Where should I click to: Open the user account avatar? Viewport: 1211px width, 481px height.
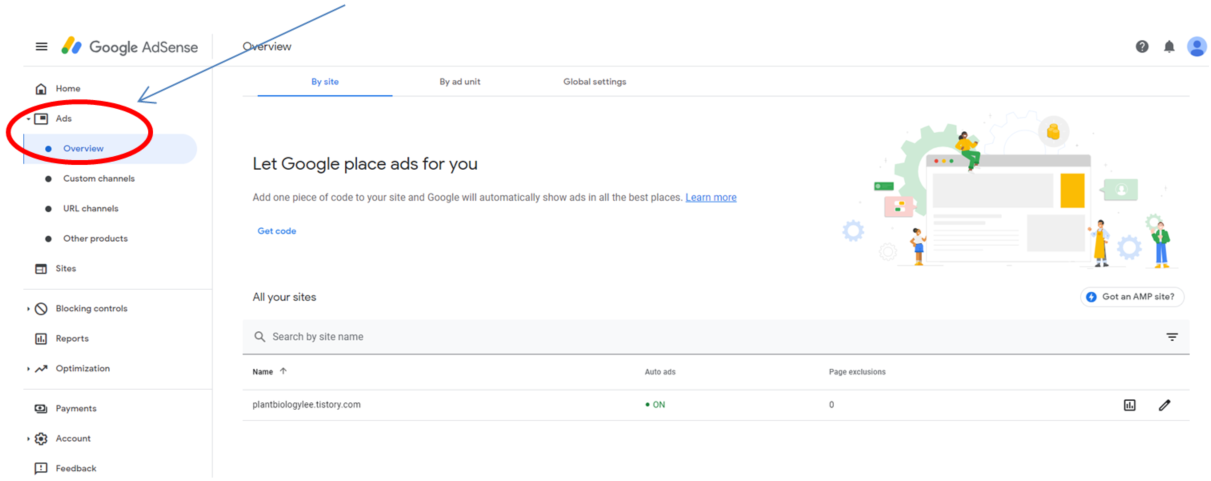[x=1197, y=46]
